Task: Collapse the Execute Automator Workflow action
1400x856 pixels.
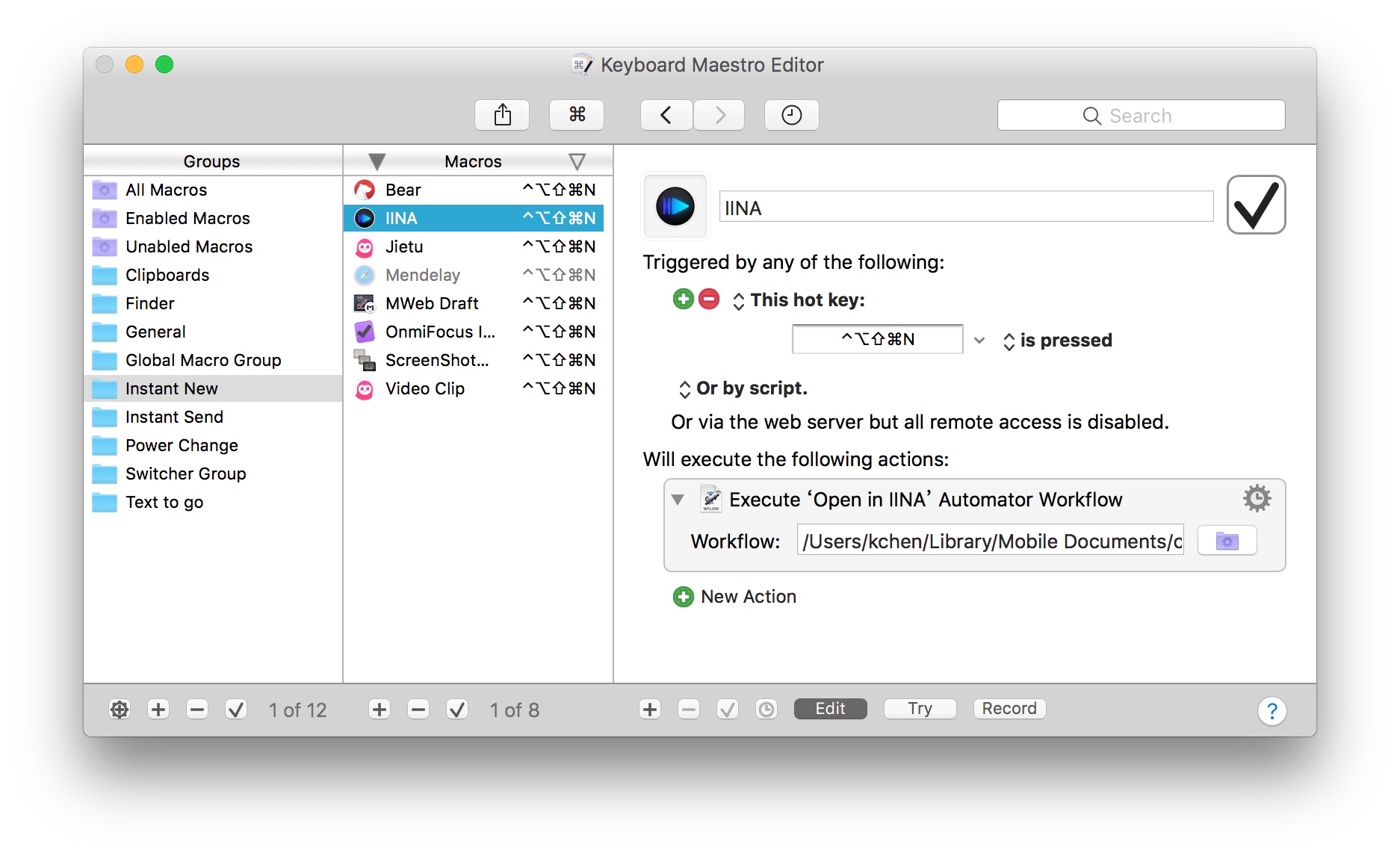Action: coord(678,500)
